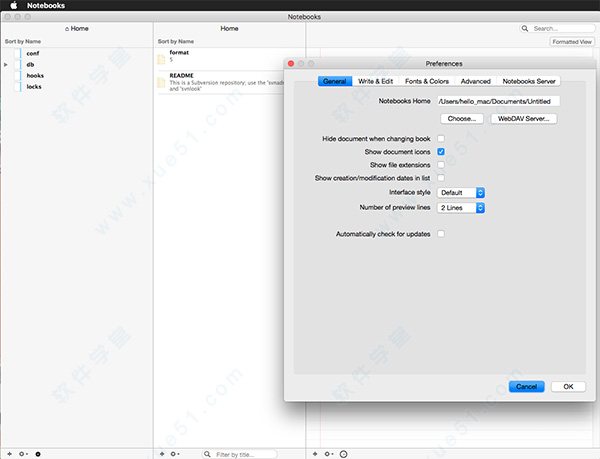Viewport: 600px width, 459px height.
Task: Switch to the Notebooks Server tab
Action: click(529, 81)
